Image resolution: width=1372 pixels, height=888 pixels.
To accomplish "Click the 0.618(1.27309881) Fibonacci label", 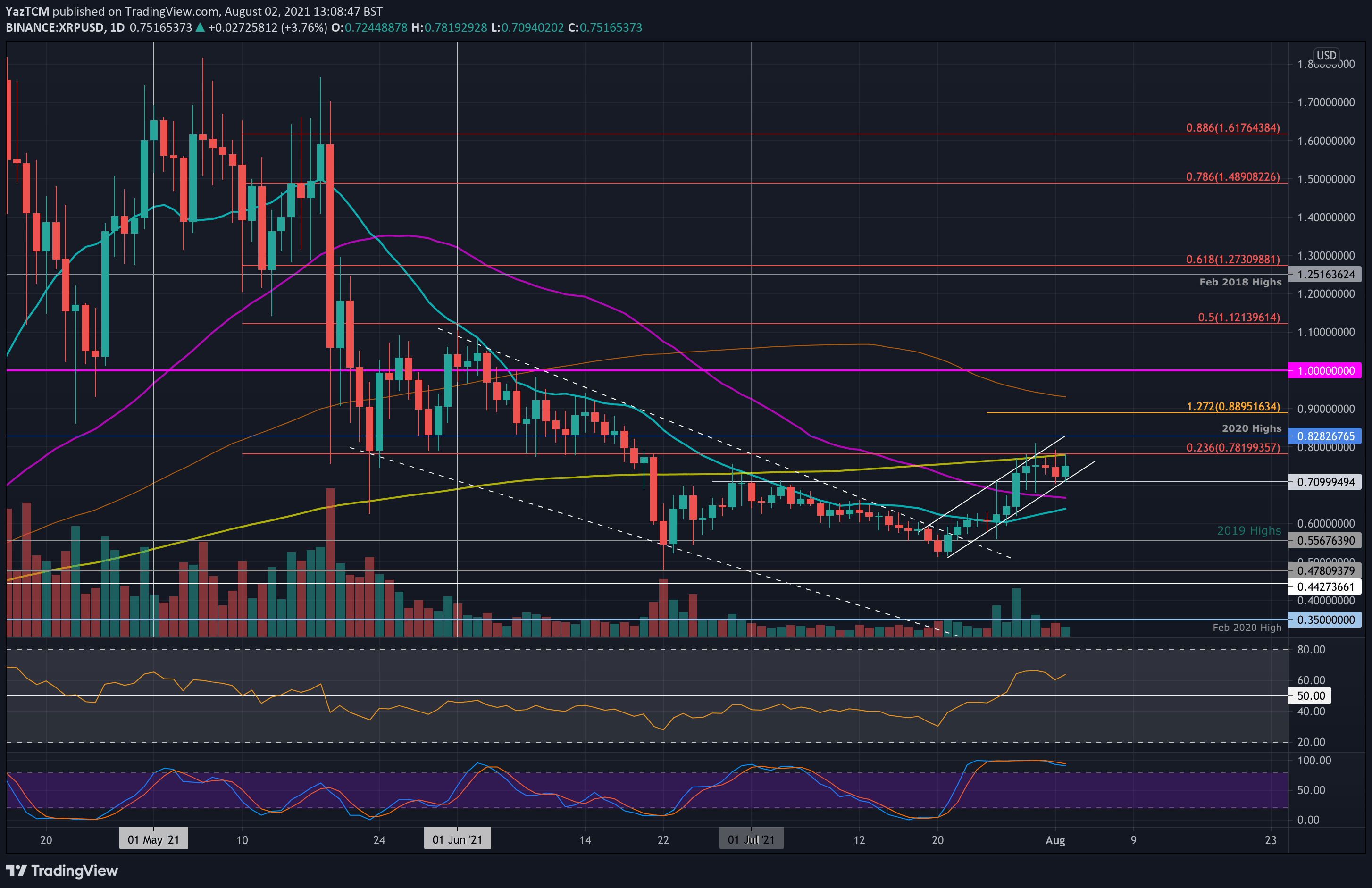I will pyautogui.click(x=1232, y=259).
